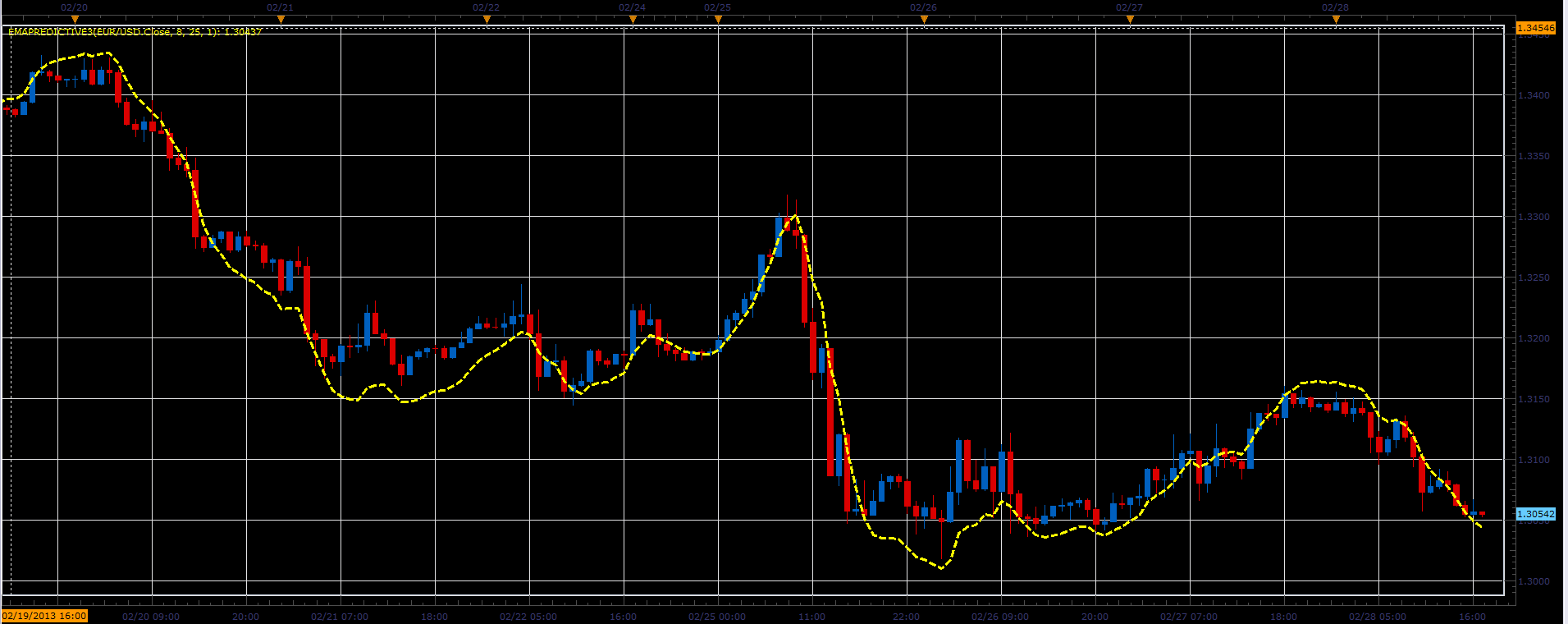Click the 02/26 date text on top ruler
Image resolution: width=1568 pixels, height=624 pixels.
point(923,7)
